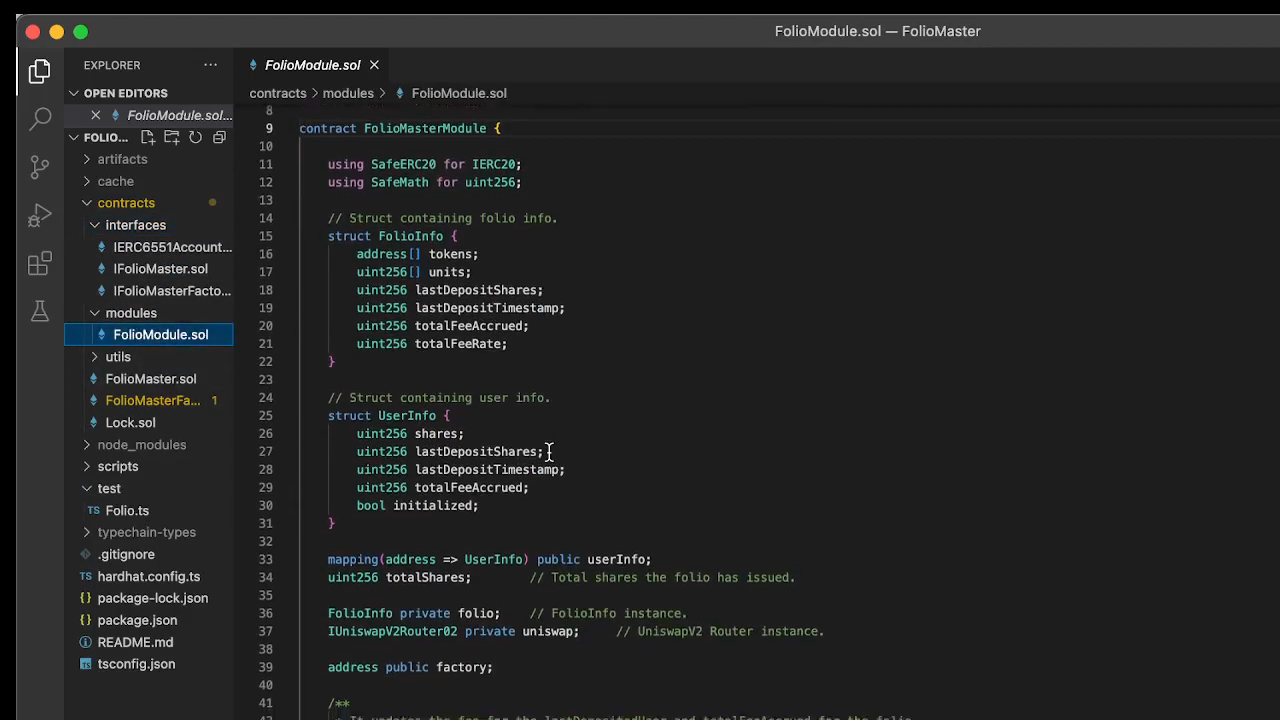1280x720 pixels.
Task: Select the FolioModule.sol editor tab
Action: [312, 65]
